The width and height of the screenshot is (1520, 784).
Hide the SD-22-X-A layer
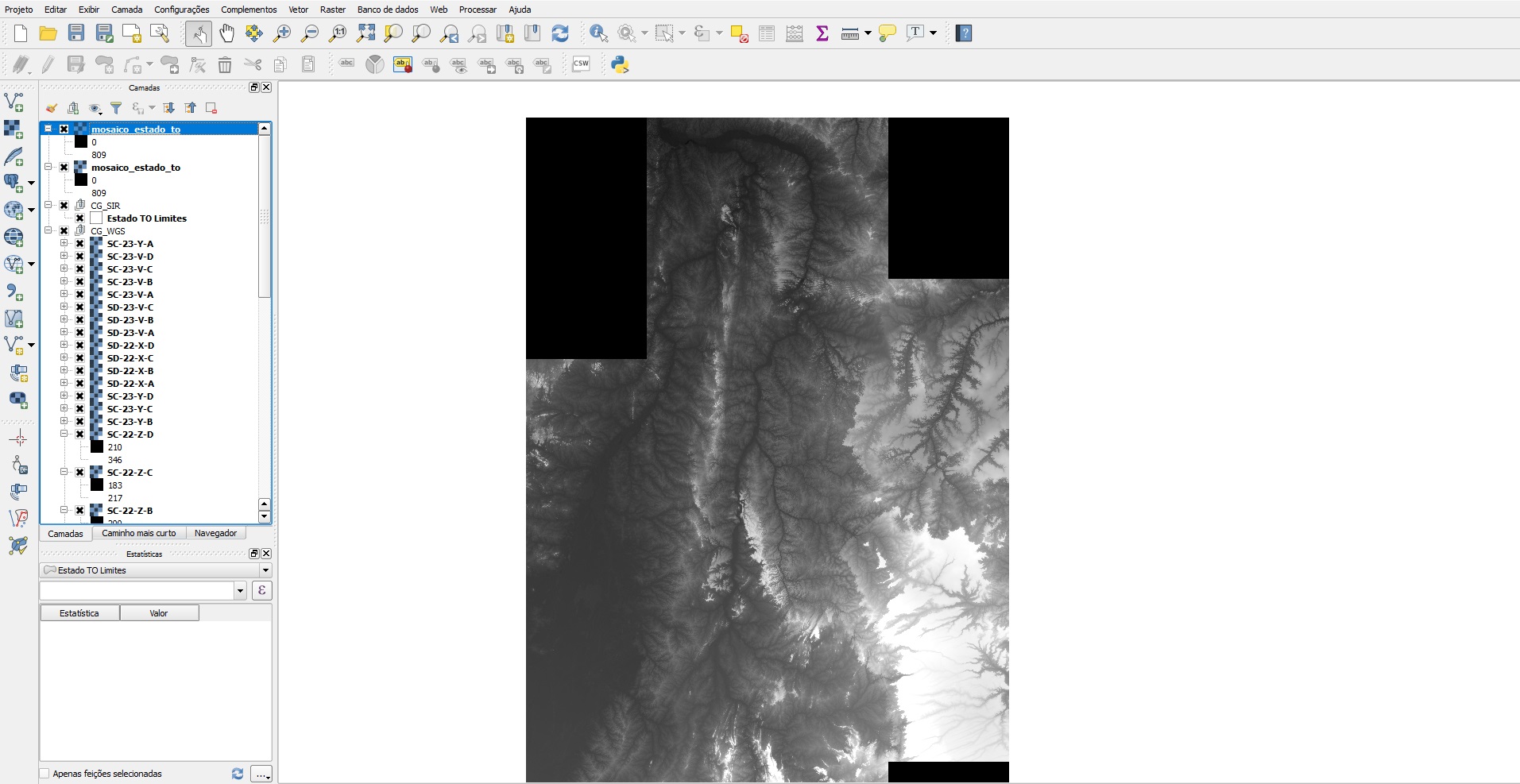[x=80, y=383]
